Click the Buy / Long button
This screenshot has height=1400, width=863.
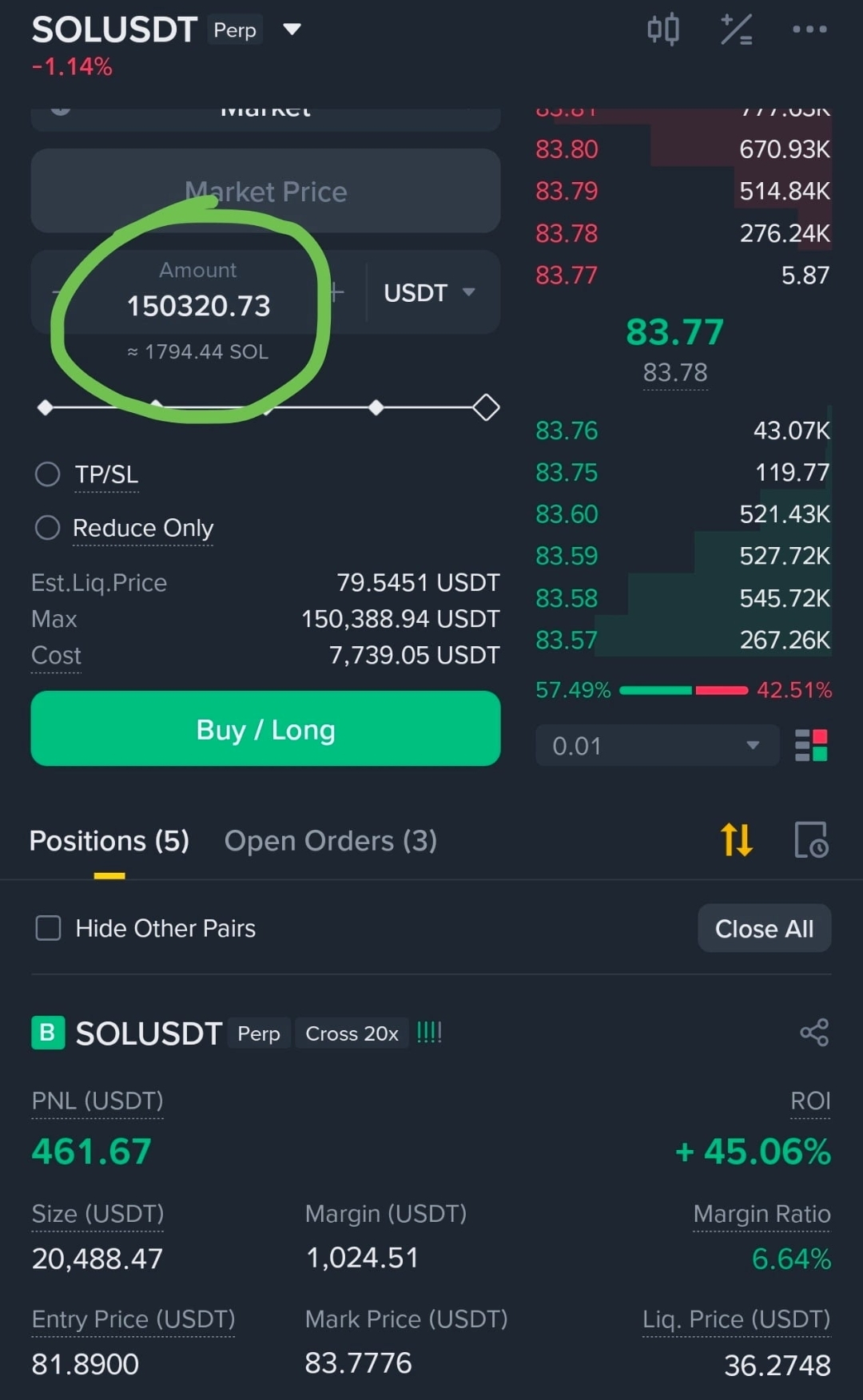click(265, 728)
